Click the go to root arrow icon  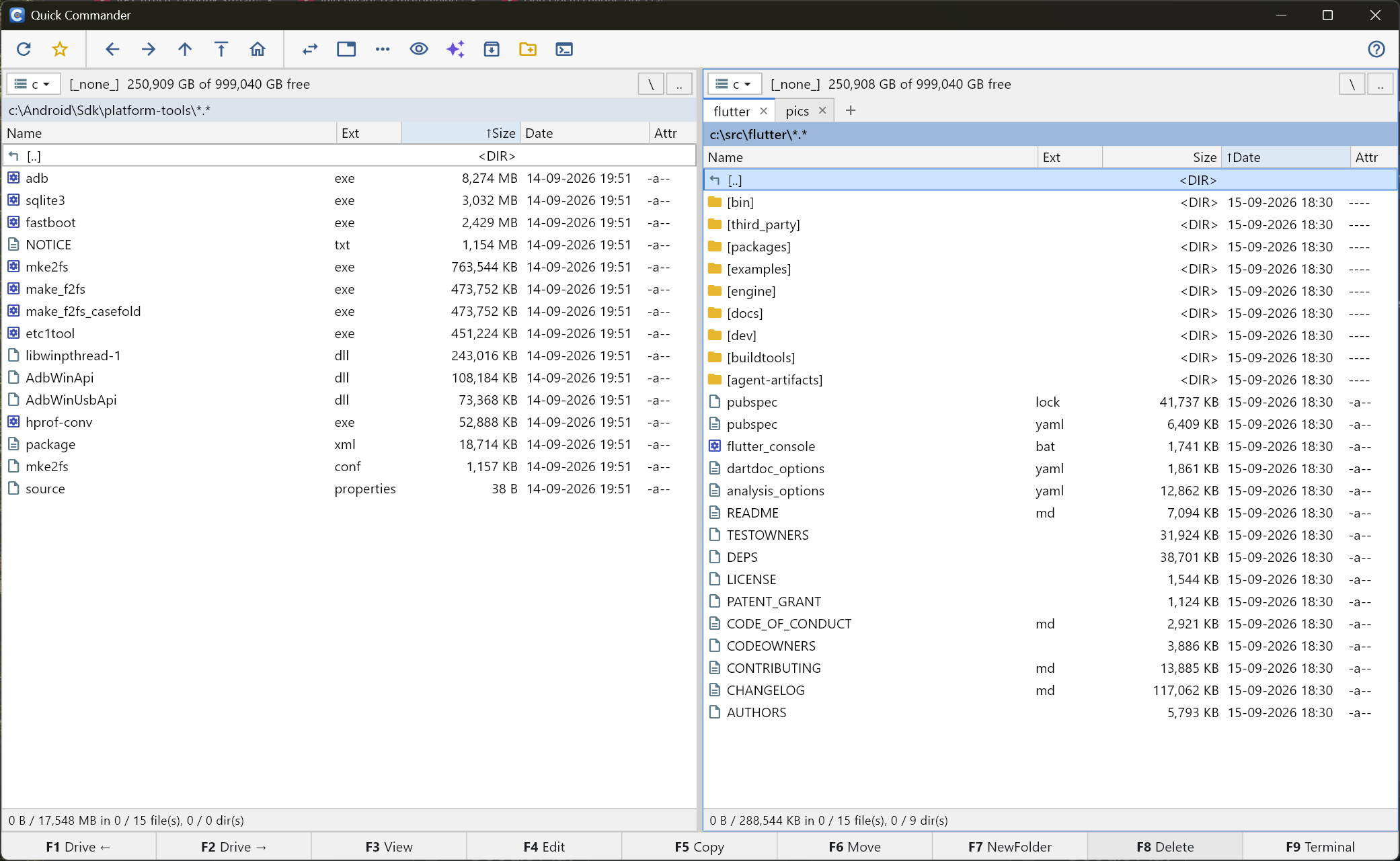point(221,49)
